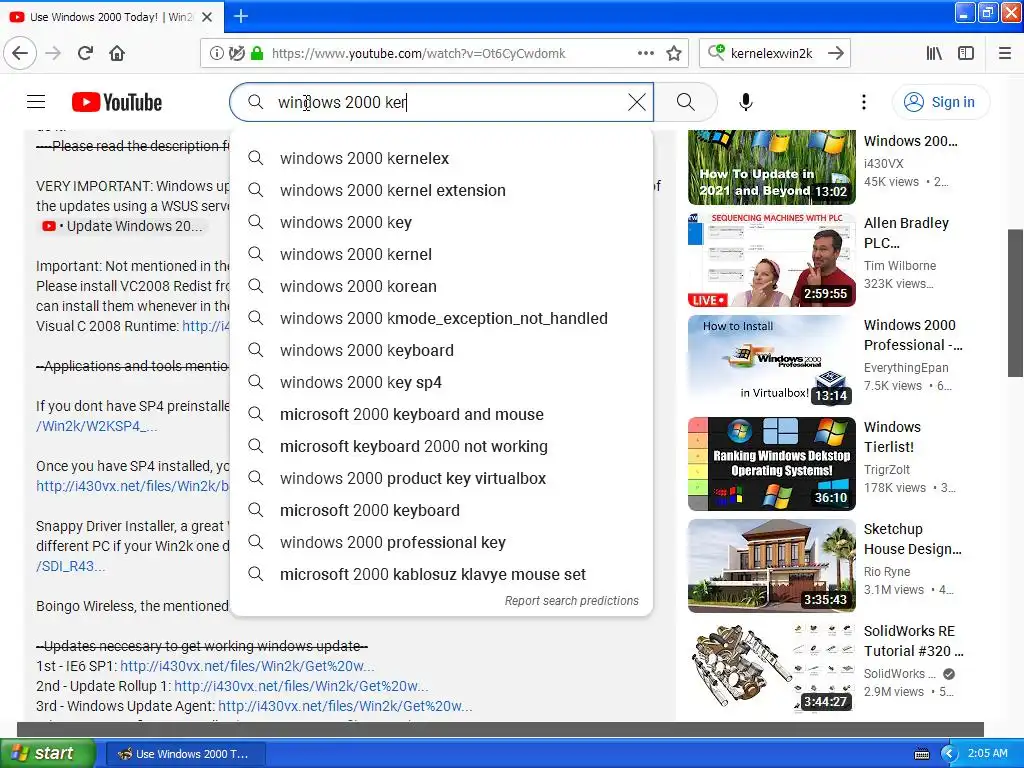The image size is (1024, 768).
Task: Open the Update Rollup 1 download link
Action: 301,686
